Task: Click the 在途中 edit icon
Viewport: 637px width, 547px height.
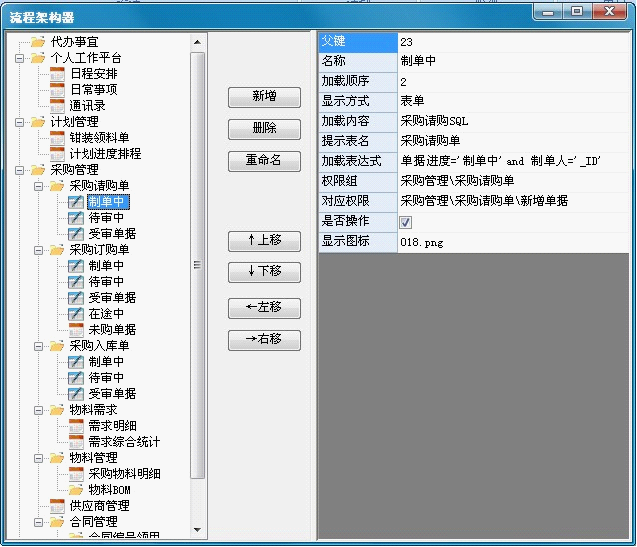Action: 76,314
